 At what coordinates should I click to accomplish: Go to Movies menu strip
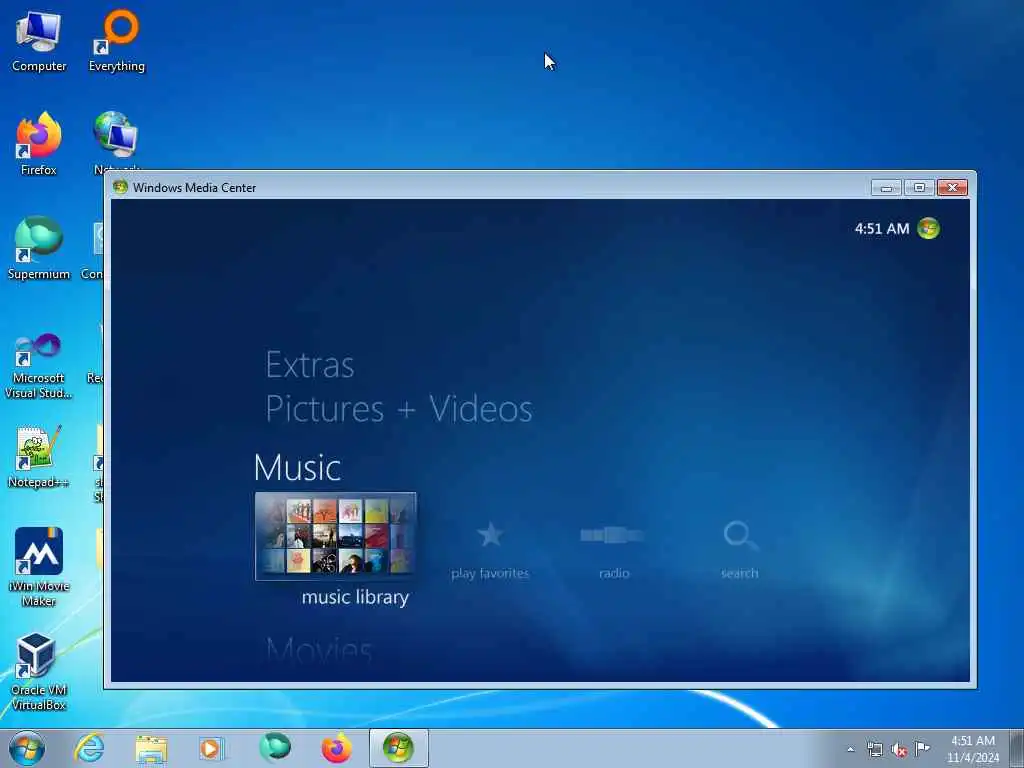point(319,650)
